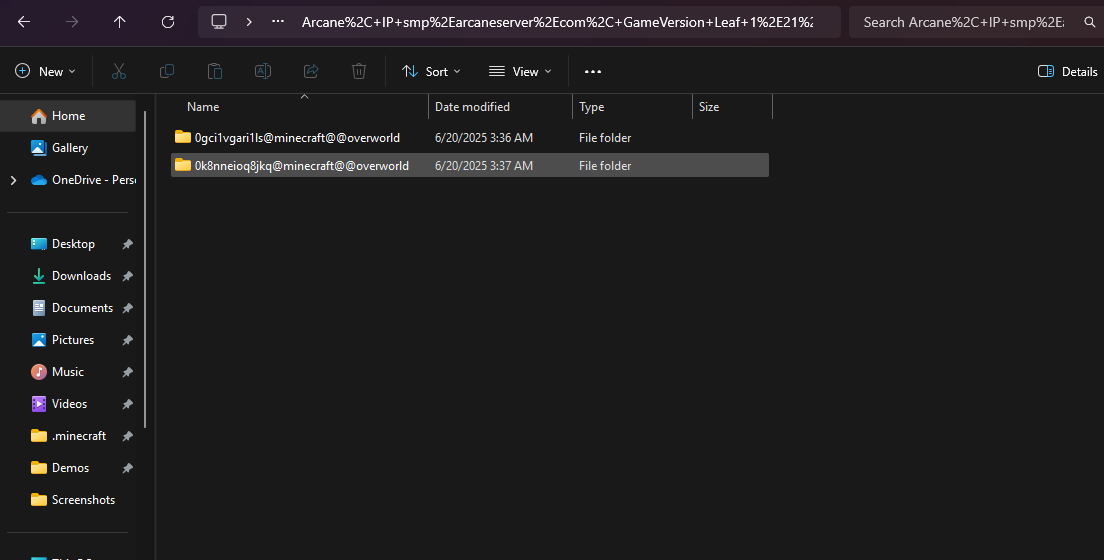The image size is (1104, 560).
Task: Click the Share icon in toolbar
Action: click(x=310, y=71)
